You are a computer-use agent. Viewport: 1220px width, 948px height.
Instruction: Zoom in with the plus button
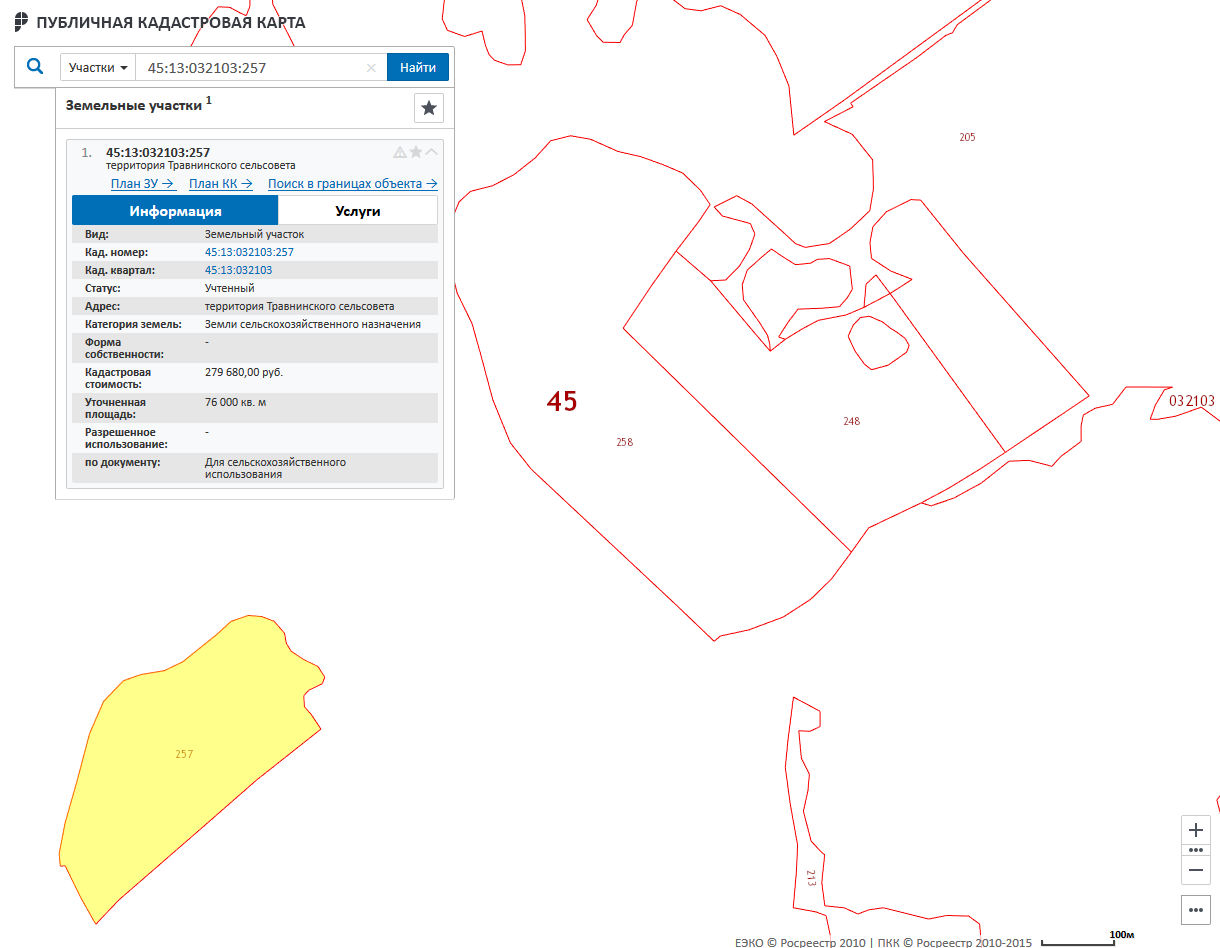[x=1196, y=830]
